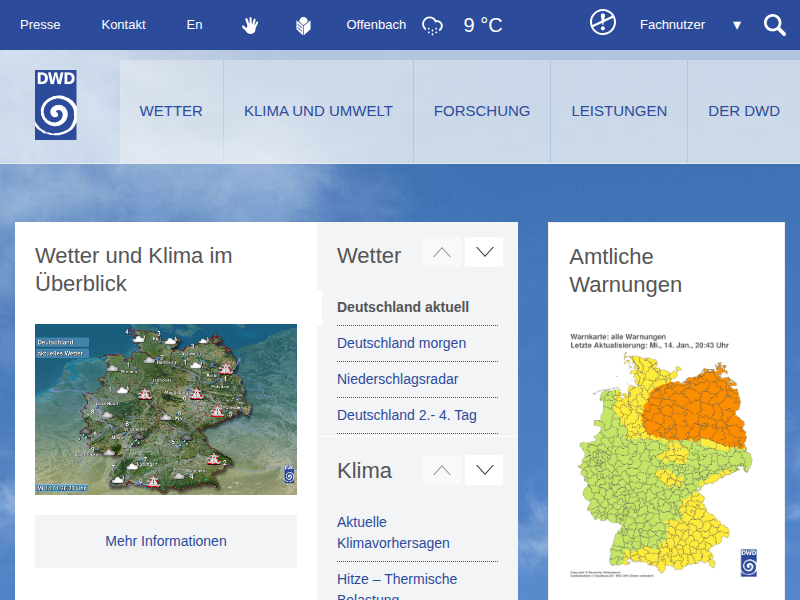
Task: Select Deutschland morgen link
Action: pos(401,343)
